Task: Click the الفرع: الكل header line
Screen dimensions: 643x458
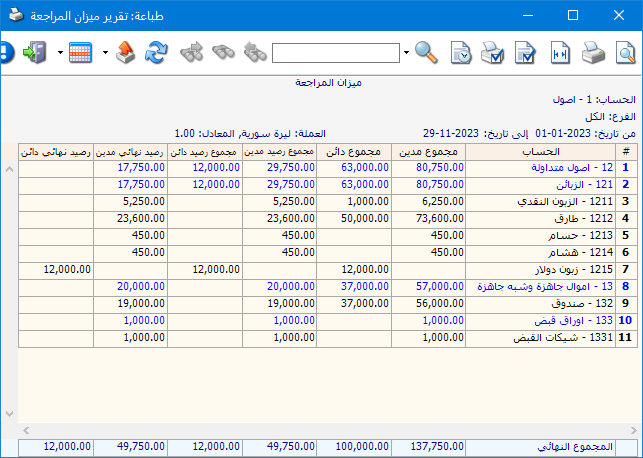Action: click(x=611, y=117)
